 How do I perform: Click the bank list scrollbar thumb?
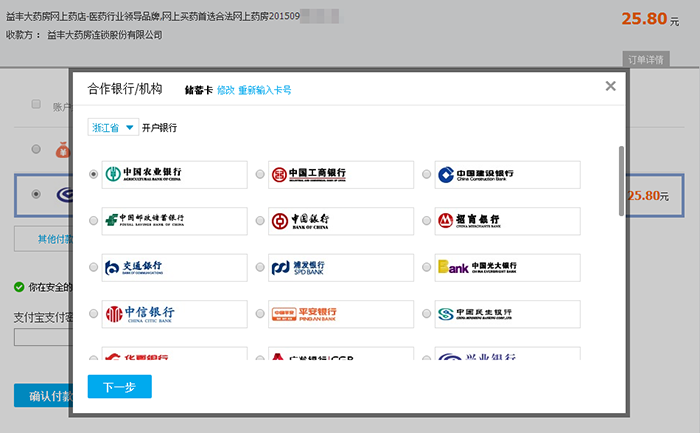tap(621, 181)
